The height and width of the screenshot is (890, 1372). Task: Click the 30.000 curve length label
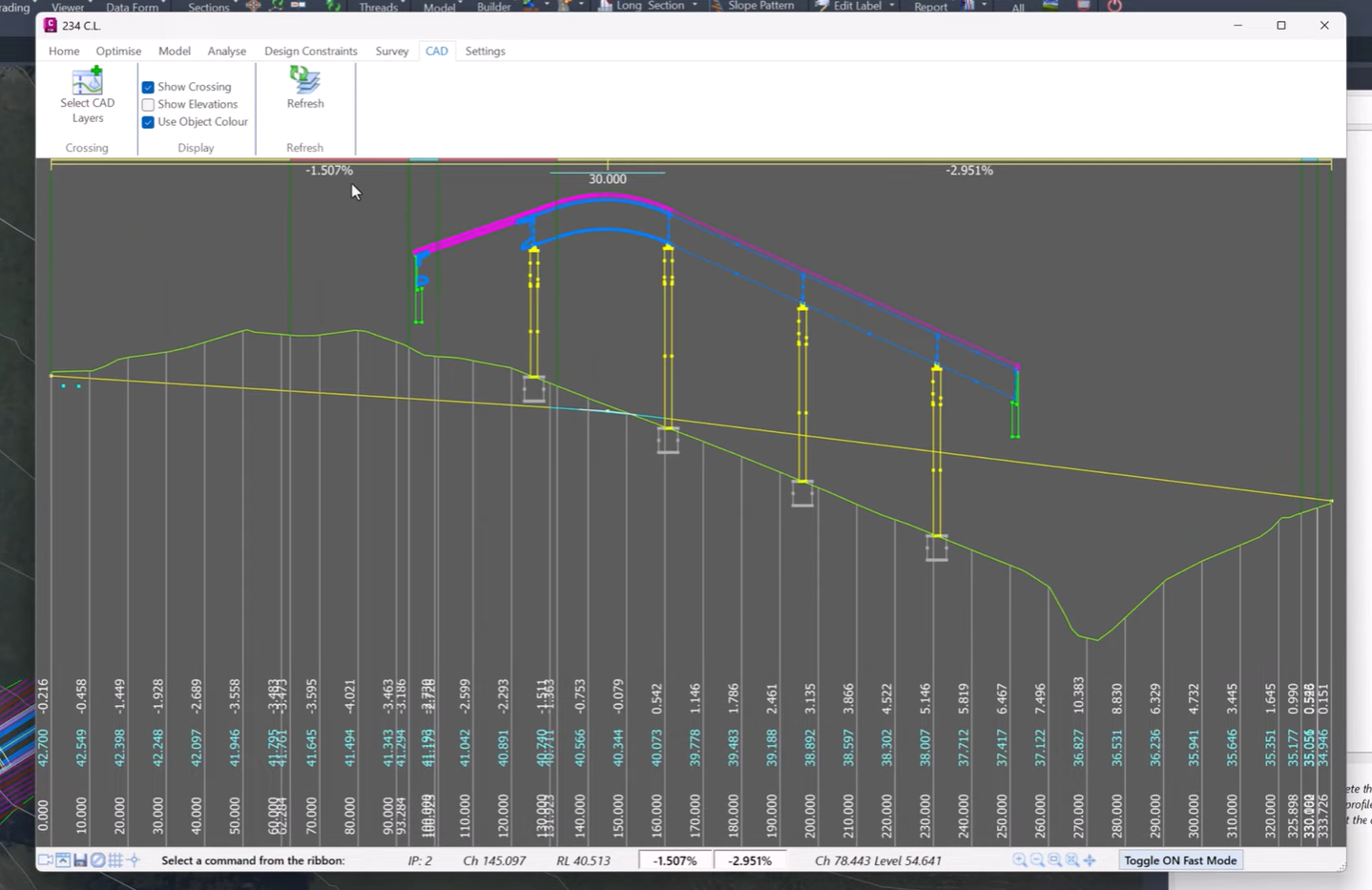click(608, 179)
